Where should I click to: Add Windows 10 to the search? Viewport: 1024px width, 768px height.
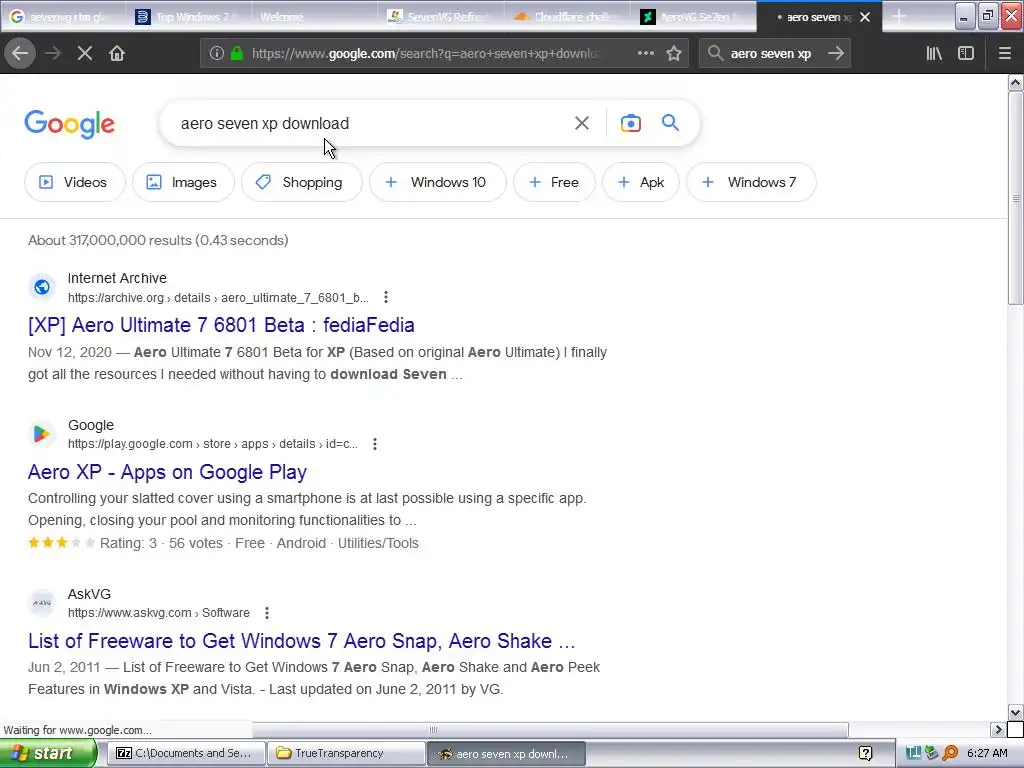pos(438,182)
